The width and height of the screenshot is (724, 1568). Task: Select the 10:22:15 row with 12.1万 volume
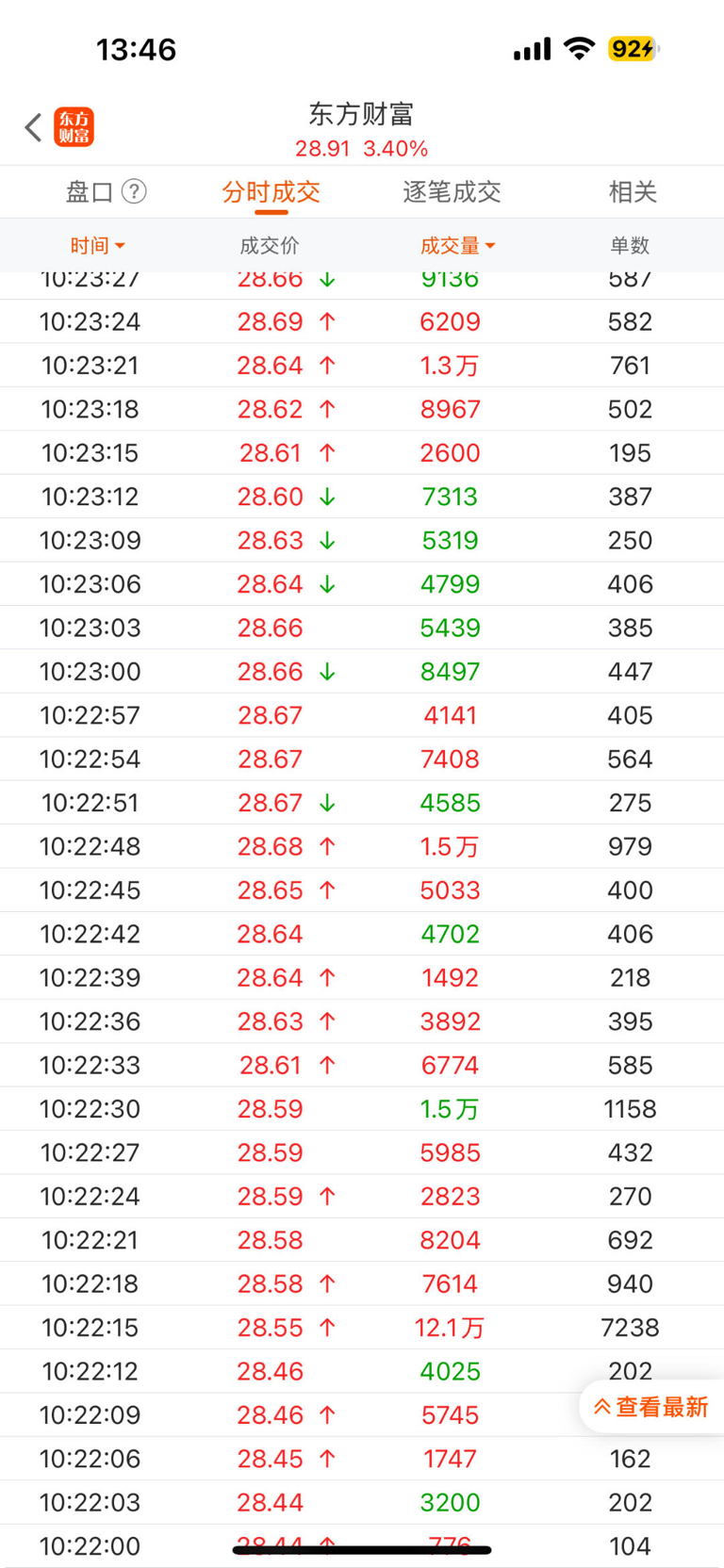[x=362, y=1328]
